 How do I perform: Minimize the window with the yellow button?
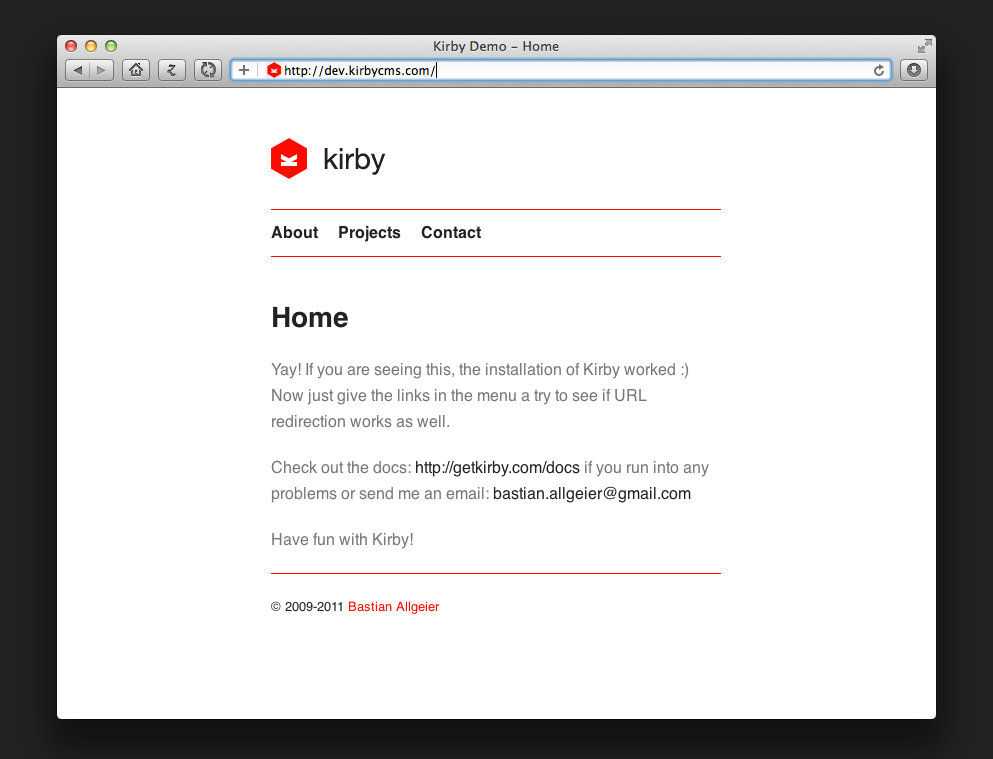pyautogui.click(x=91, y=46)
